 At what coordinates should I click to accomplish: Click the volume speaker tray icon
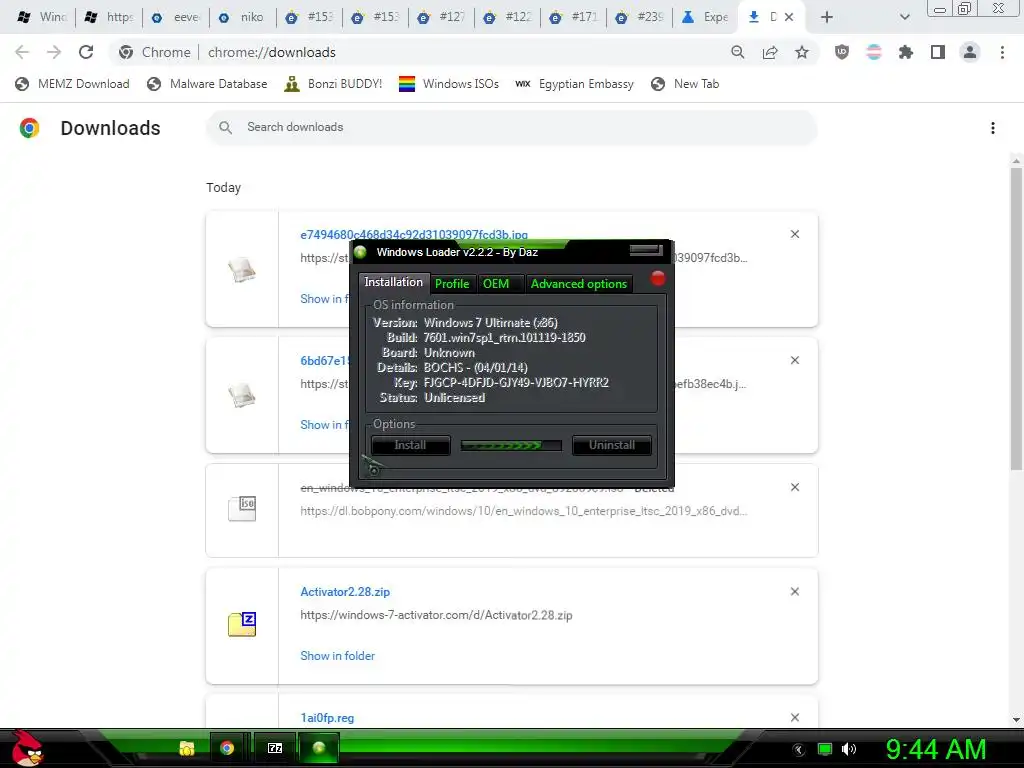849,749
